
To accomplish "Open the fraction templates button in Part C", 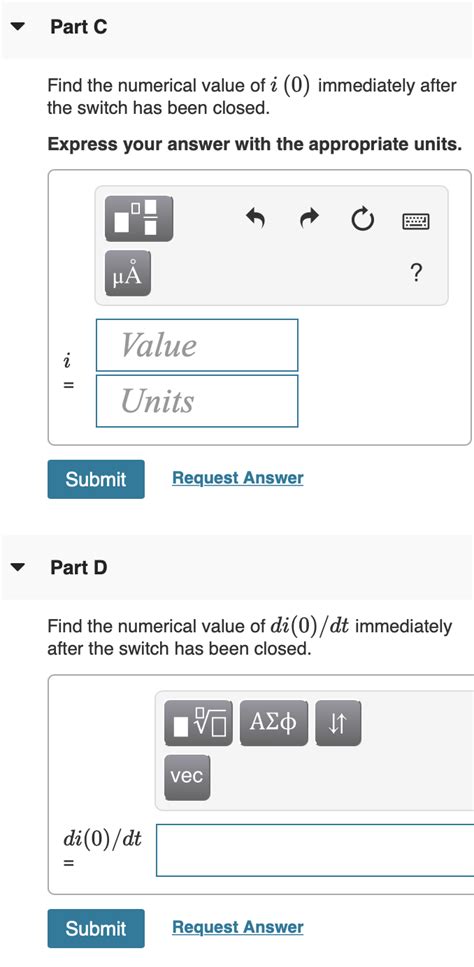I will click(139, 218).
